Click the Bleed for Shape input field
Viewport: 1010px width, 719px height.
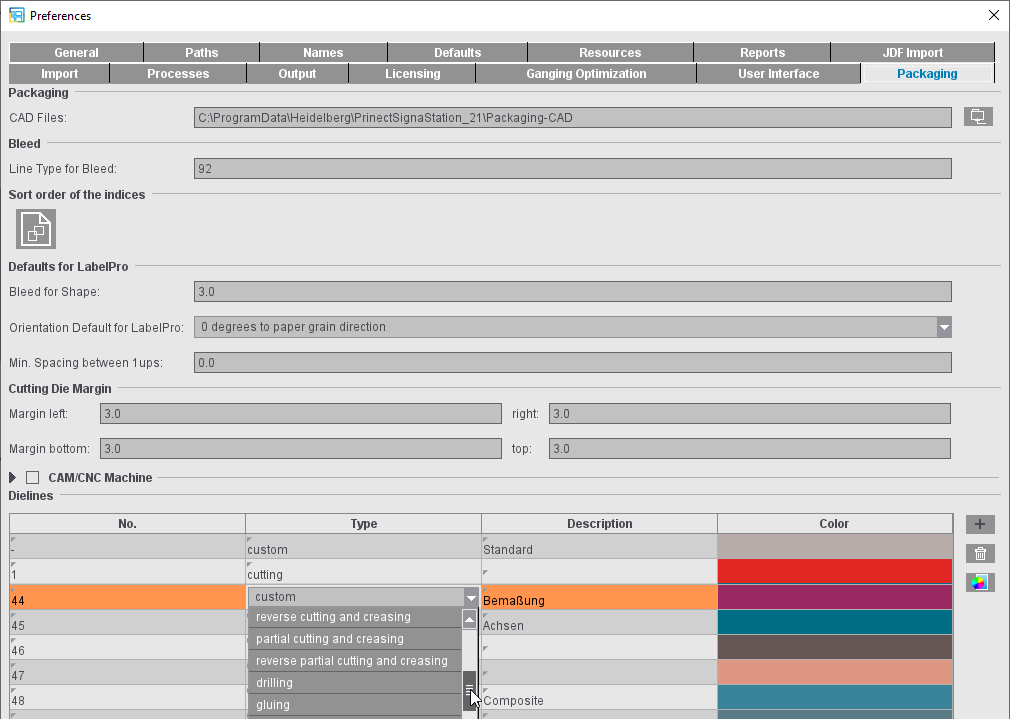pos(573,291)
